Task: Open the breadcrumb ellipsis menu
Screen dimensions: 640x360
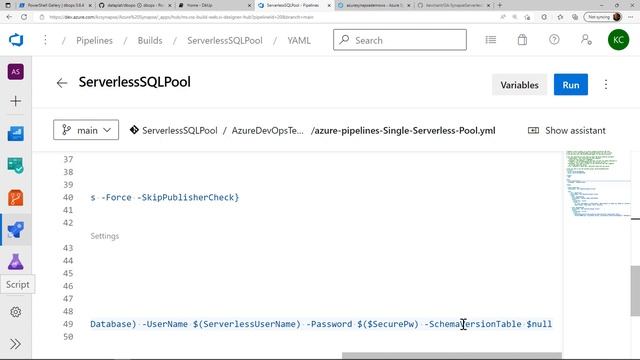Action: pos(45,40)
